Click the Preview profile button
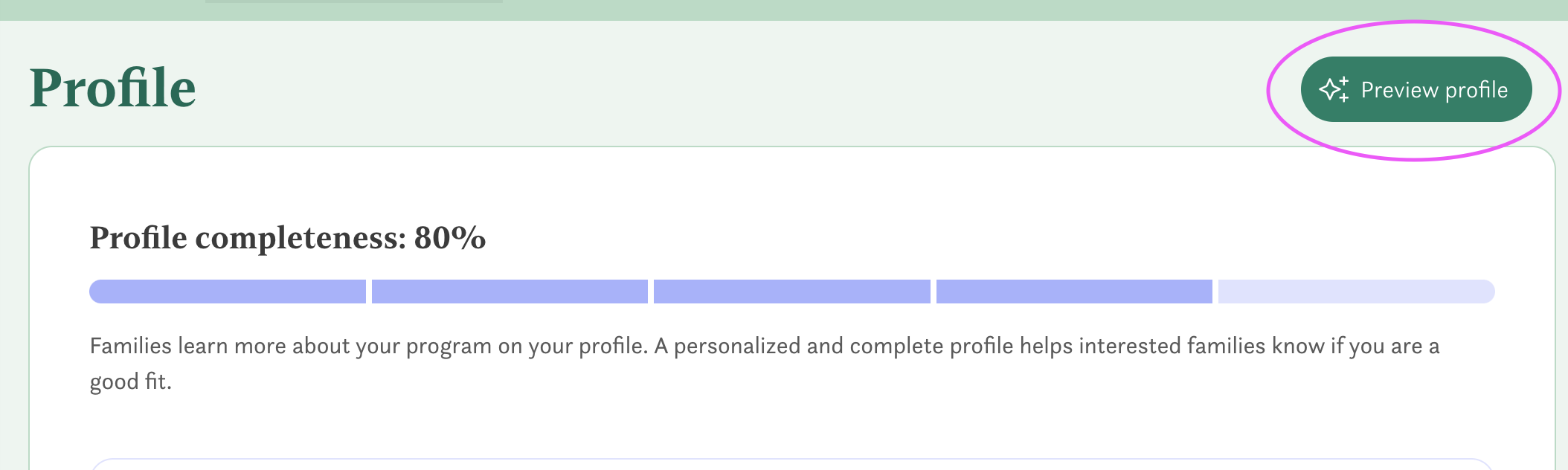The image size is (1568, 470). pyautogui.click(x=1416, y=89)
